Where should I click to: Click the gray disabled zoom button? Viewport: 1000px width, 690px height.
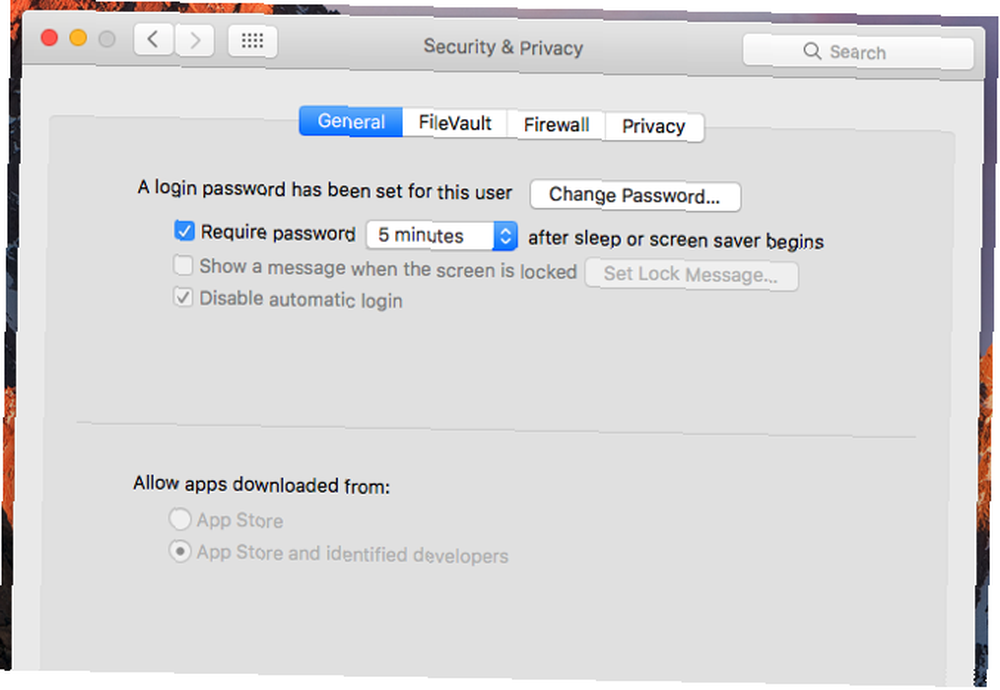click(107, 40)
